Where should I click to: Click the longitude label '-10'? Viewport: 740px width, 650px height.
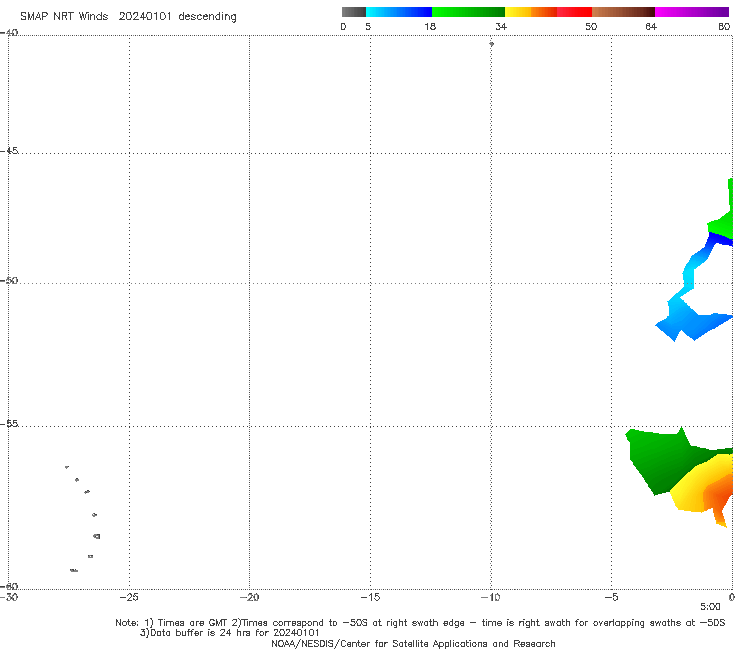click(490, 597)
